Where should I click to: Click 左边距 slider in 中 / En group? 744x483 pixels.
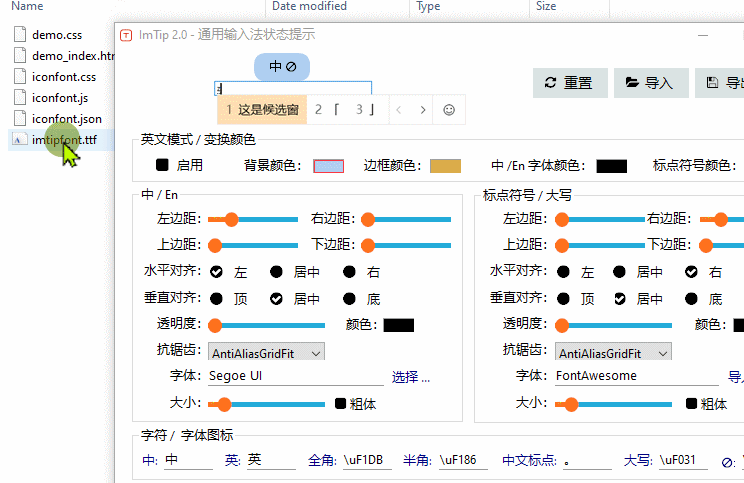click(x=253, y=219)
